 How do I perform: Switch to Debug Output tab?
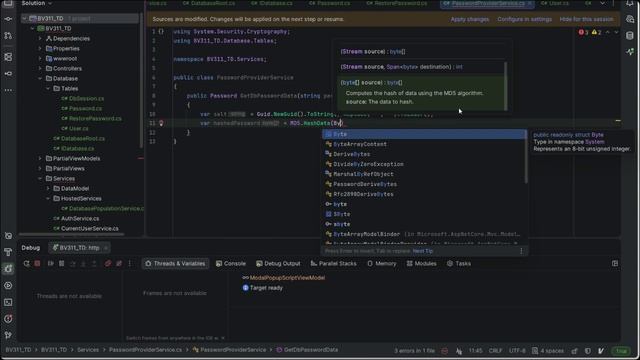[278, 264]
